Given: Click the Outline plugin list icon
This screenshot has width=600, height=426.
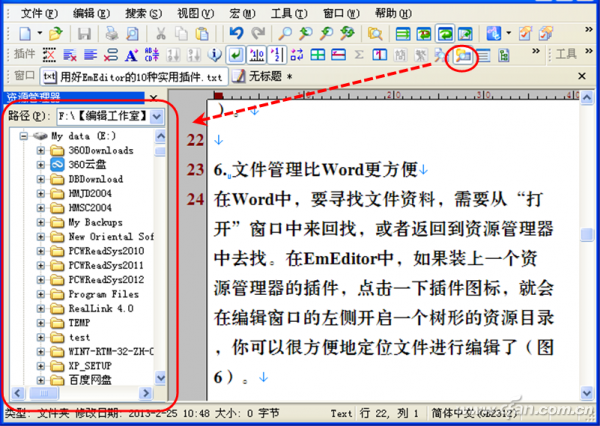Looking at the screenshot, I should (483, 56).
